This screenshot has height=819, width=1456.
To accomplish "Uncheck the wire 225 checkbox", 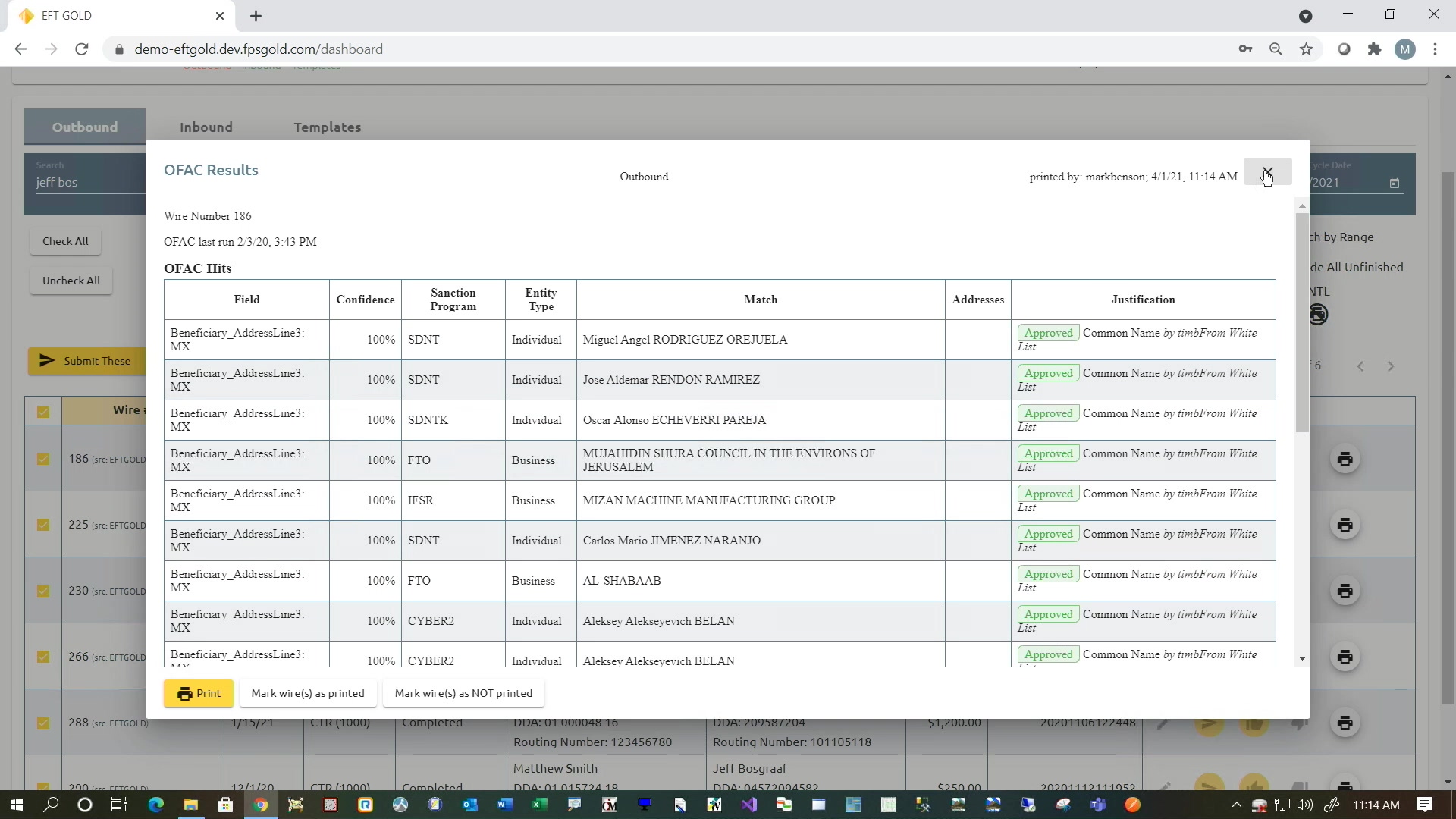I will tap(43, 525).
